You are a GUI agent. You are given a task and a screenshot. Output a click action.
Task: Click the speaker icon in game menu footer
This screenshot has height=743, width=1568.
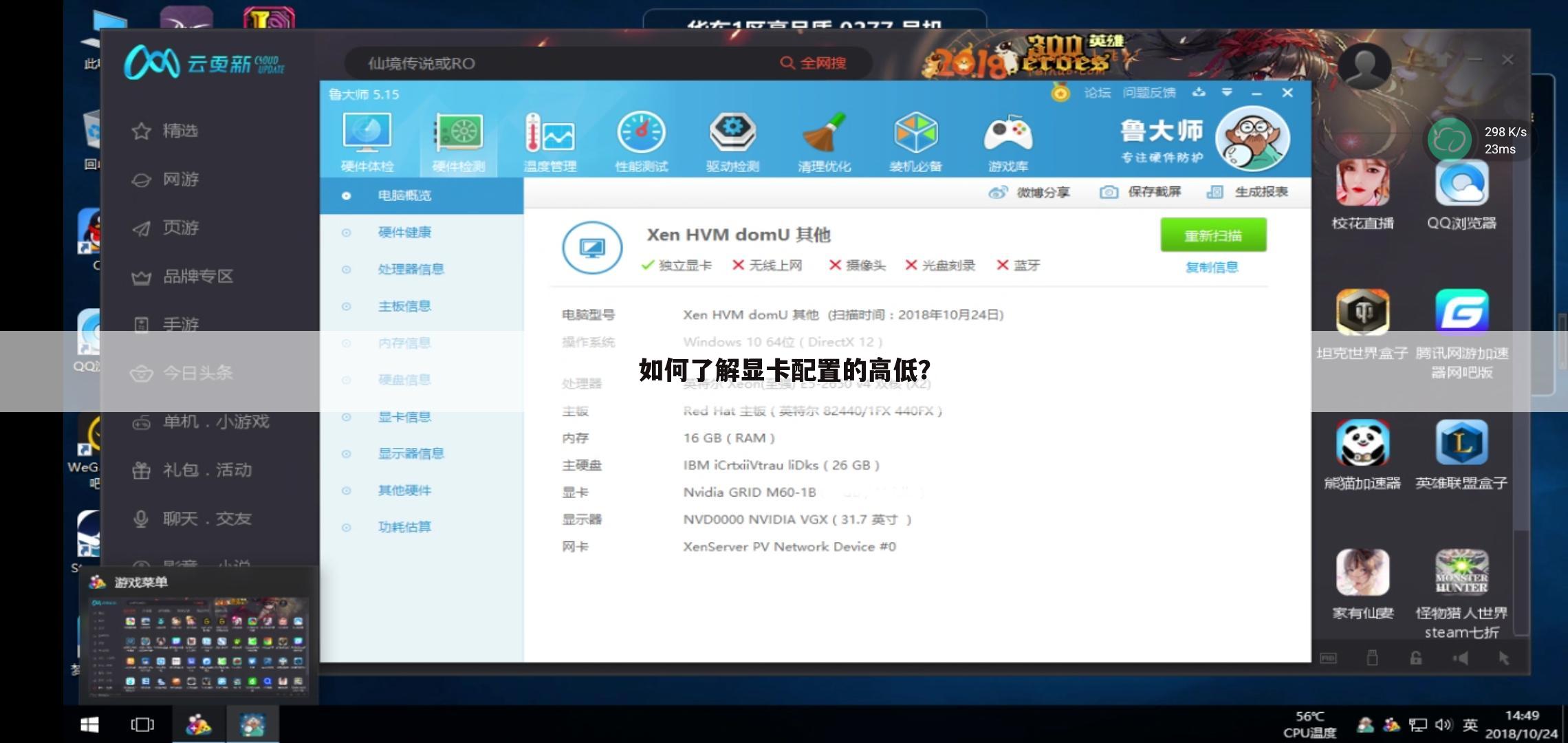(1460, 658)
